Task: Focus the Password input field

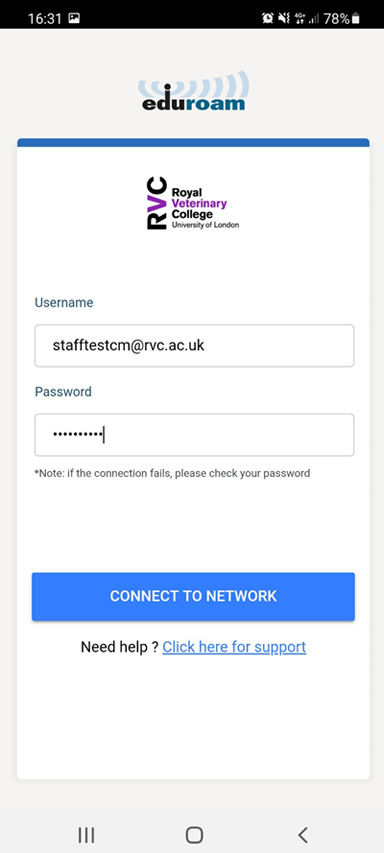Action: (194, 435)
